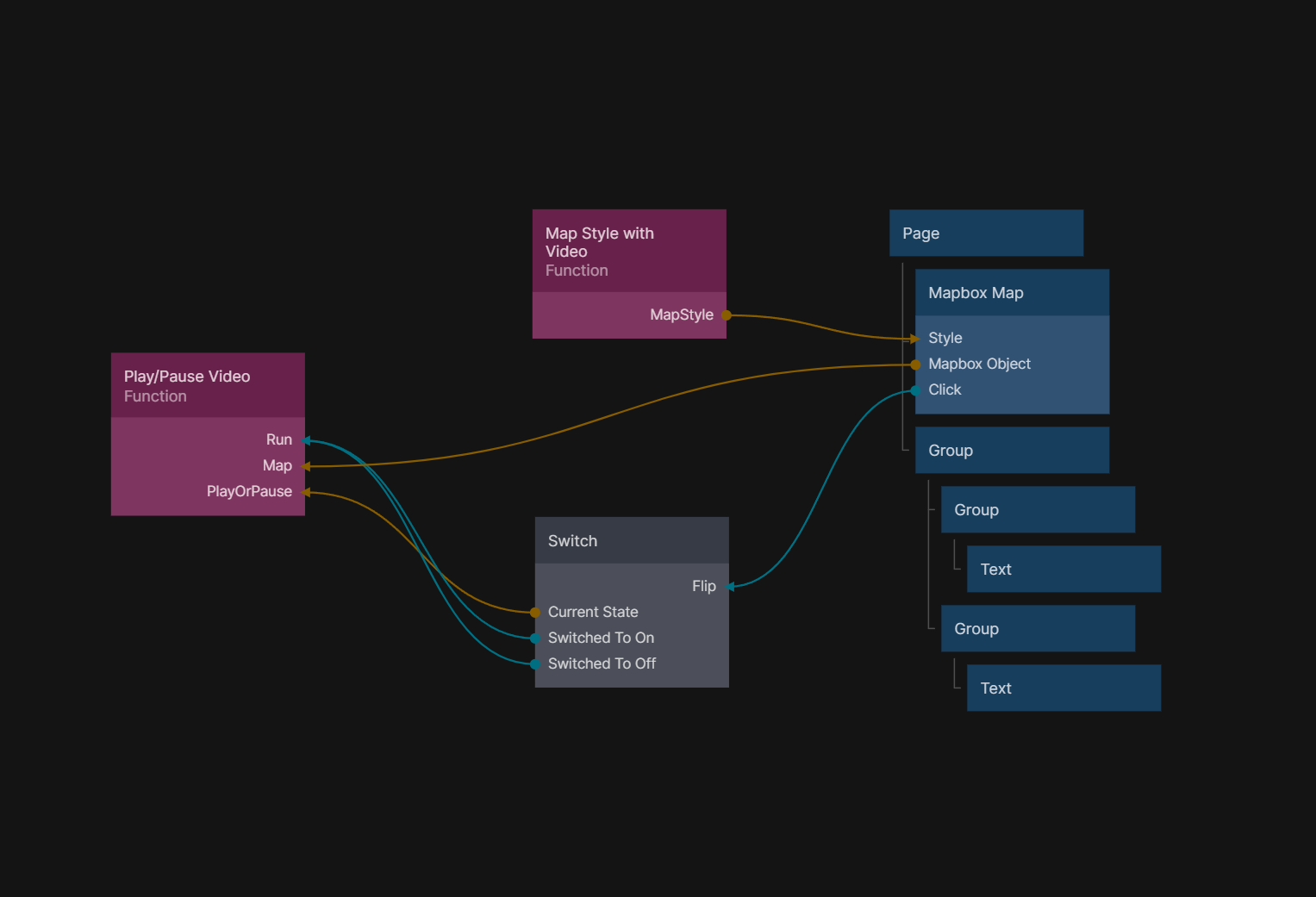Select the first nested Group node

[x=1038, y=510]
